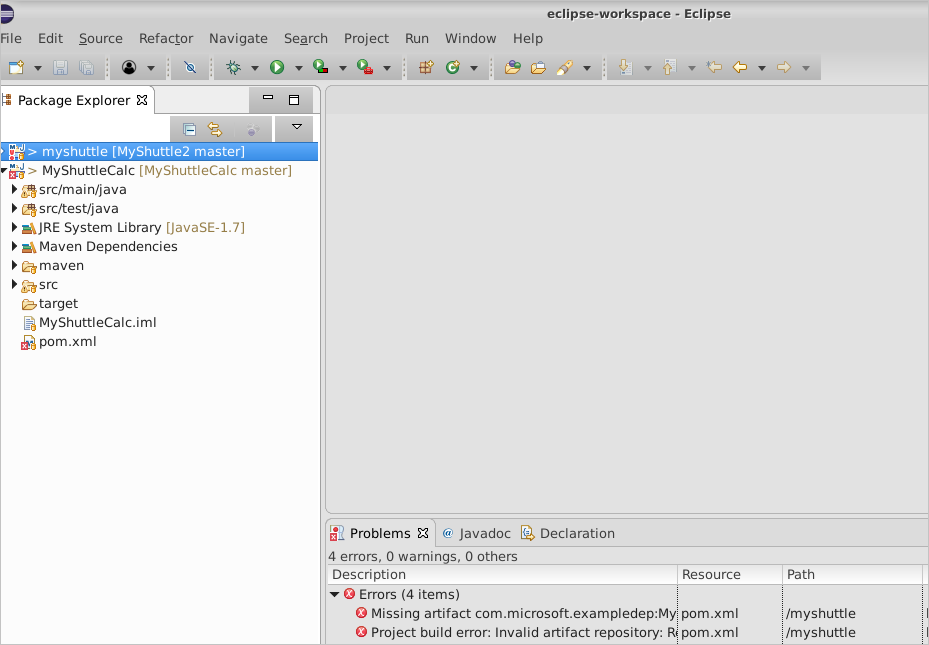Click the user account sign-in icon

(130, 67)
